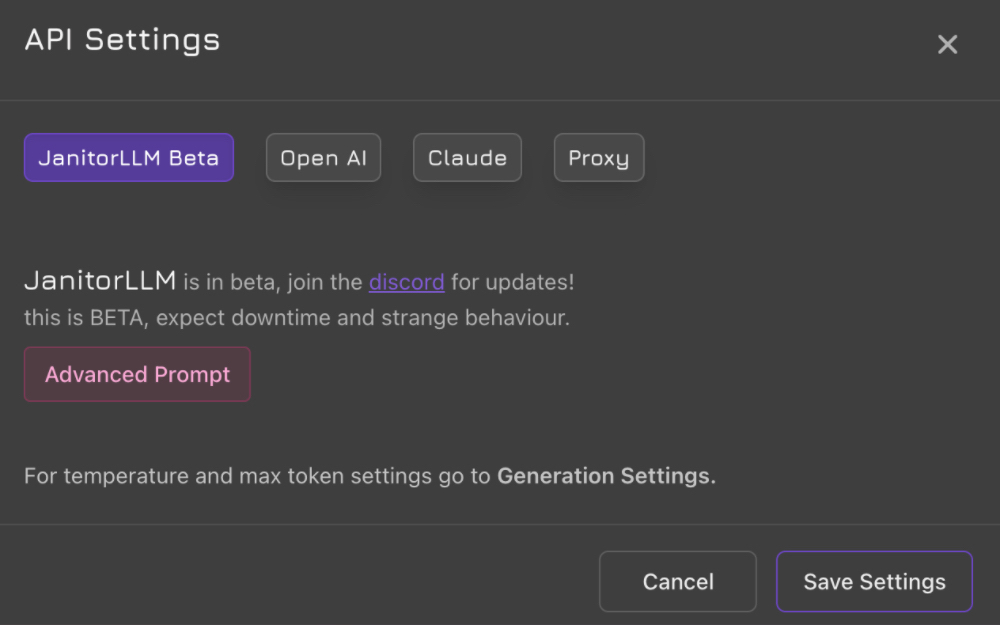Activate the pink Advanced Prompt button
Screen dimensions: 1000x625
pyautogui.click(x=137, y=375)
